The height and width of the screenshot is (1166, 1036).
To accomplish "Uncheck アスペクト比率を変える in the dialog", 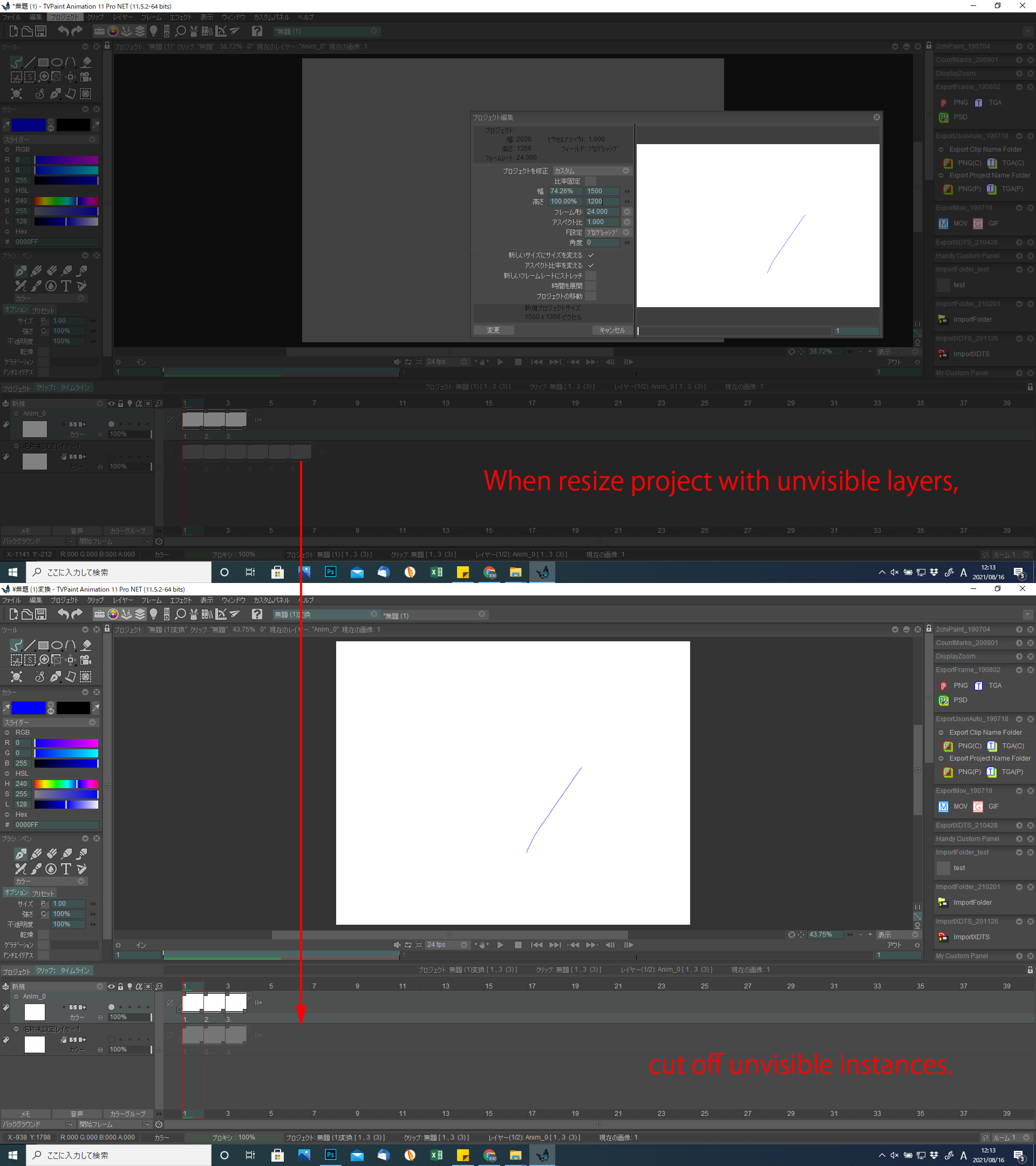I will [x=591, y=265].
